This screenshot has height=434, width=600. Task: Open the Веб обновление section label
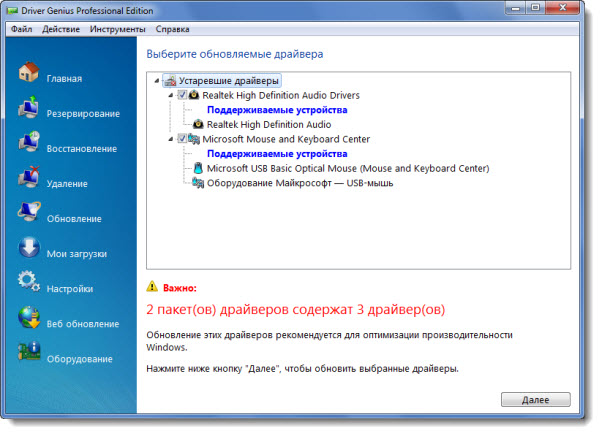pos(83,324)
